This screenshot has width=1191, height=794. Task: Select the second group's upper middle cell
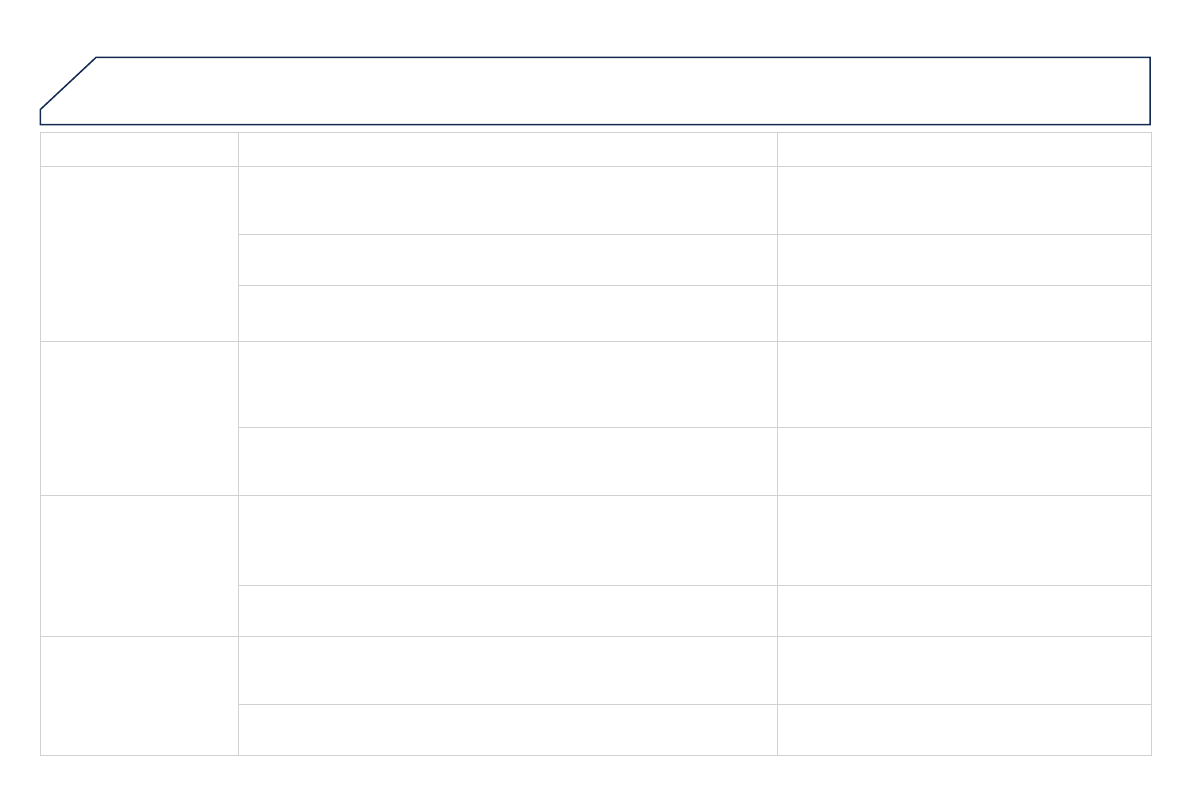click(508, 384)
